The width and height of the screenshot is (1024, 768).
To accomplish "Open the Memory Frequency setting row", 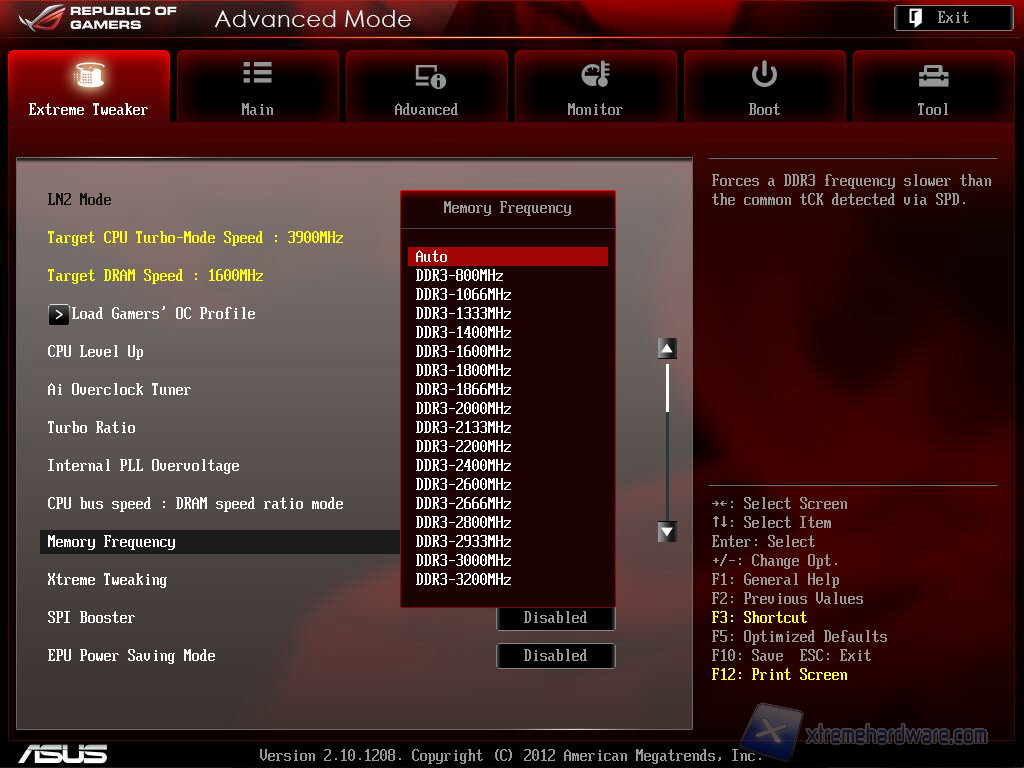I will pos(111,542).
